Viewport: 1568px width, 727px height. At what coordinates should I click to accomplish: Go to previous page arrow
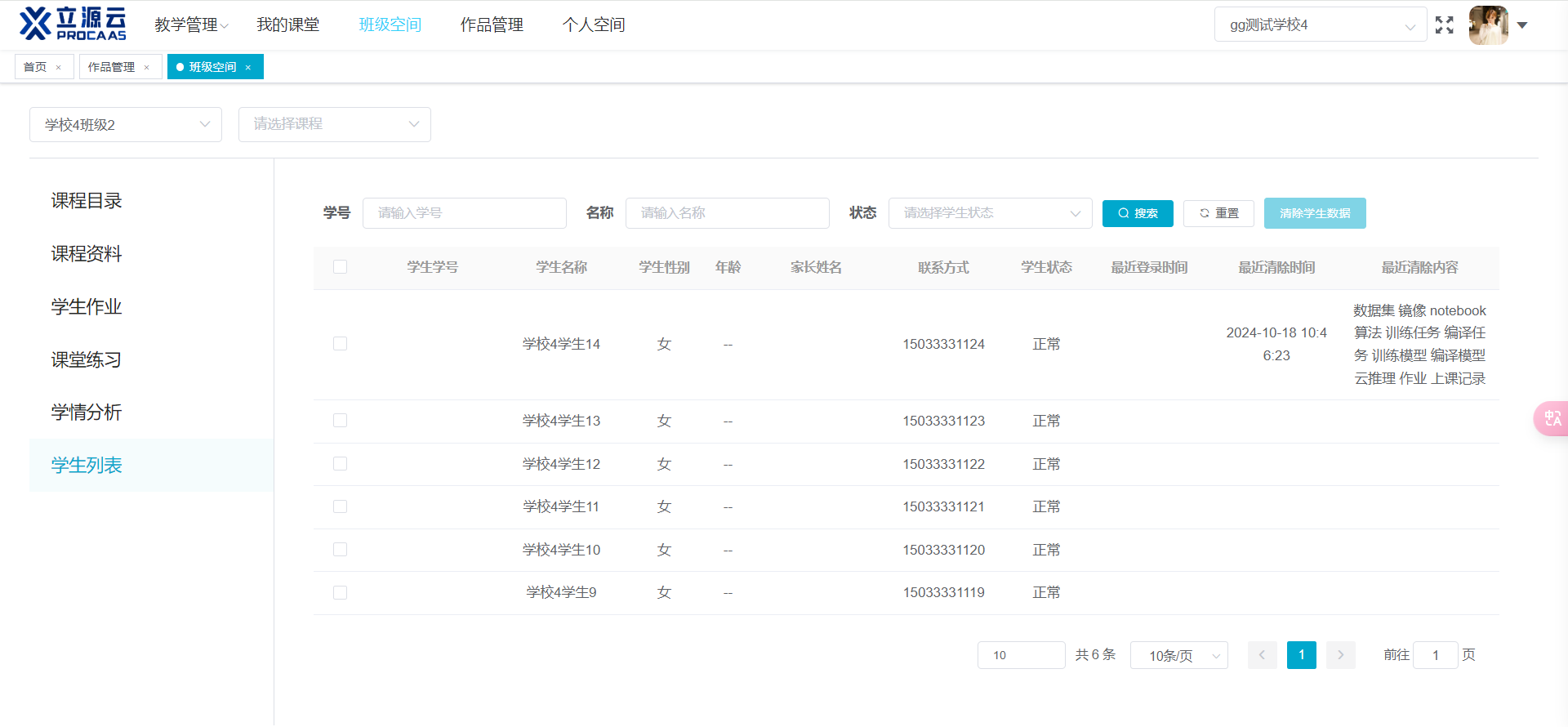[1262, 655]
